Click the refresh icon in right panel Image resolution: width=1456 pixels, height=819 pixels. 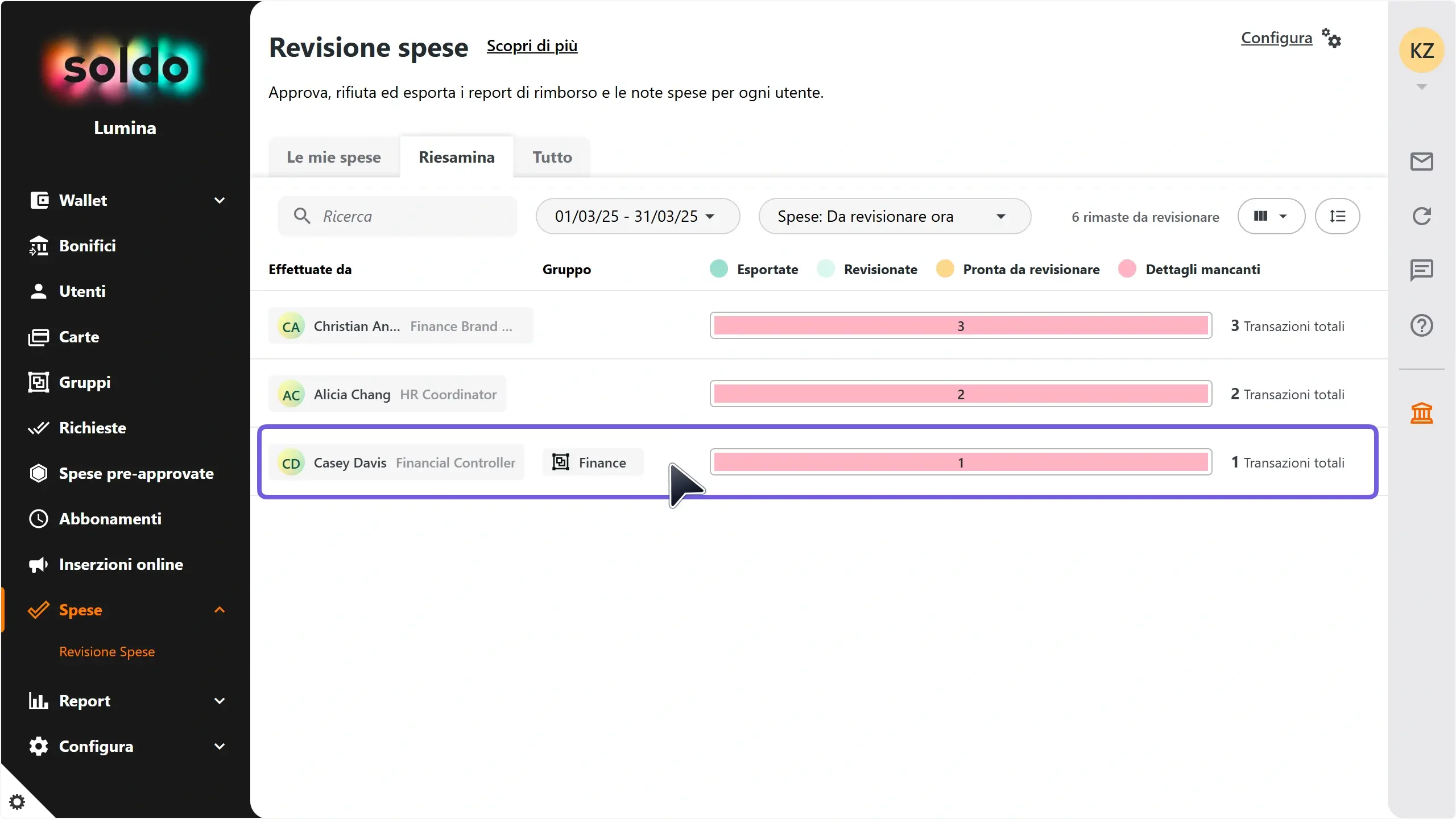[x=1421, y=216]
